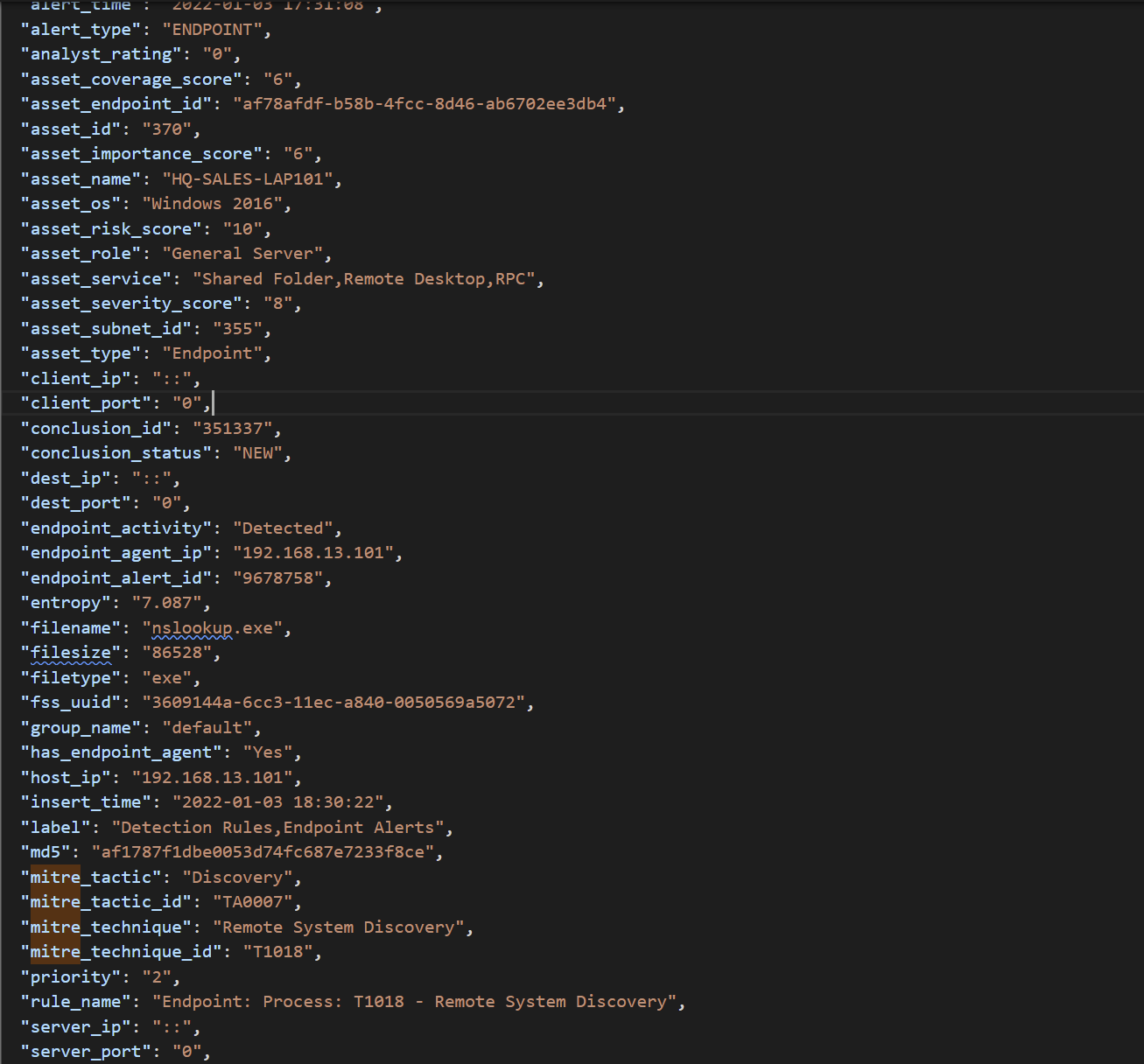Screen dimensions: 1144x1064
Task: Click the "asset_severity_score" key
Action: click(132, 304)
